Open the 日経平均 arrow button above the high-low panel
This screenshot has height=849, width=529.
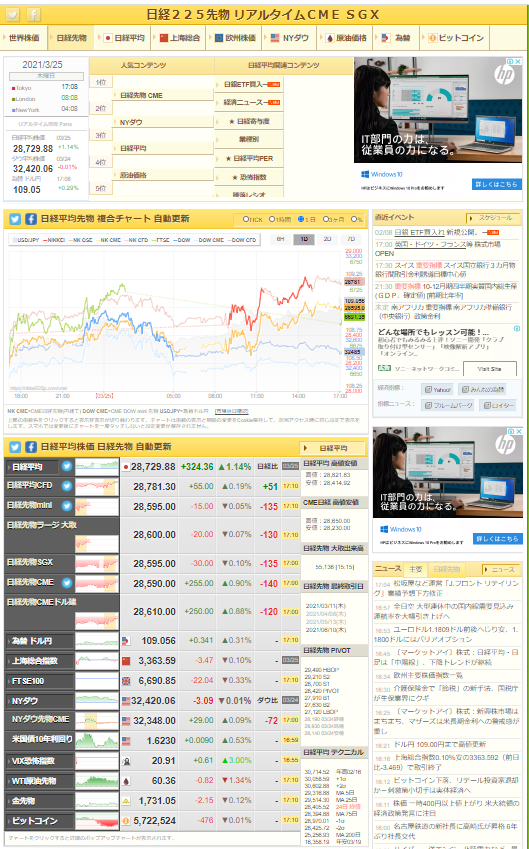tap(332, 448)
